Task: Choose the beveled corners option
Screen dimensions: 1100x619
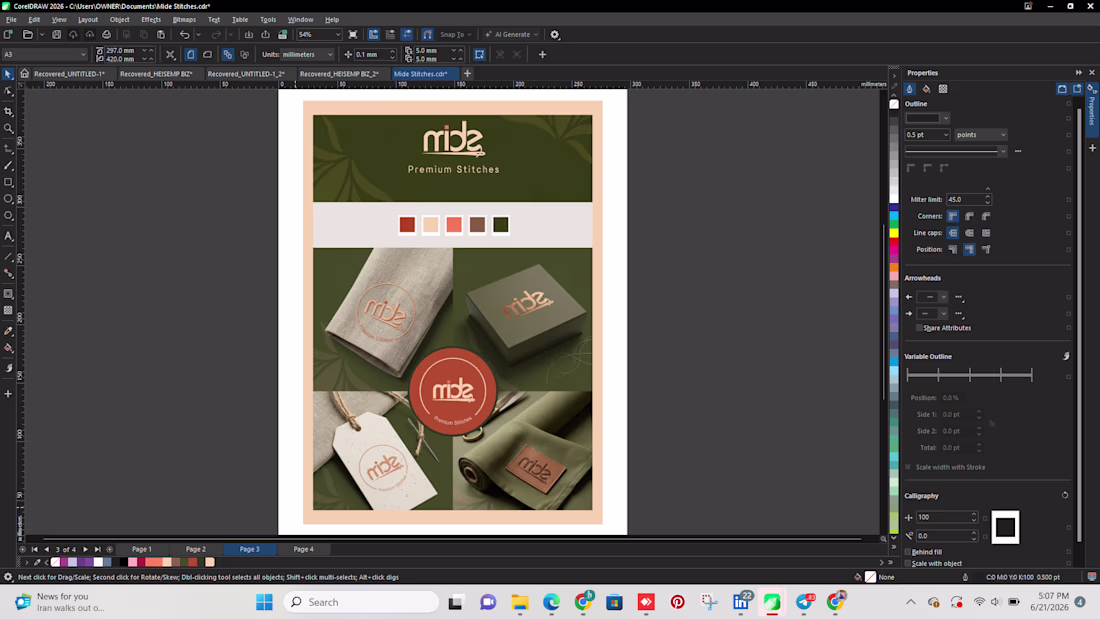Action: [986, 216]
